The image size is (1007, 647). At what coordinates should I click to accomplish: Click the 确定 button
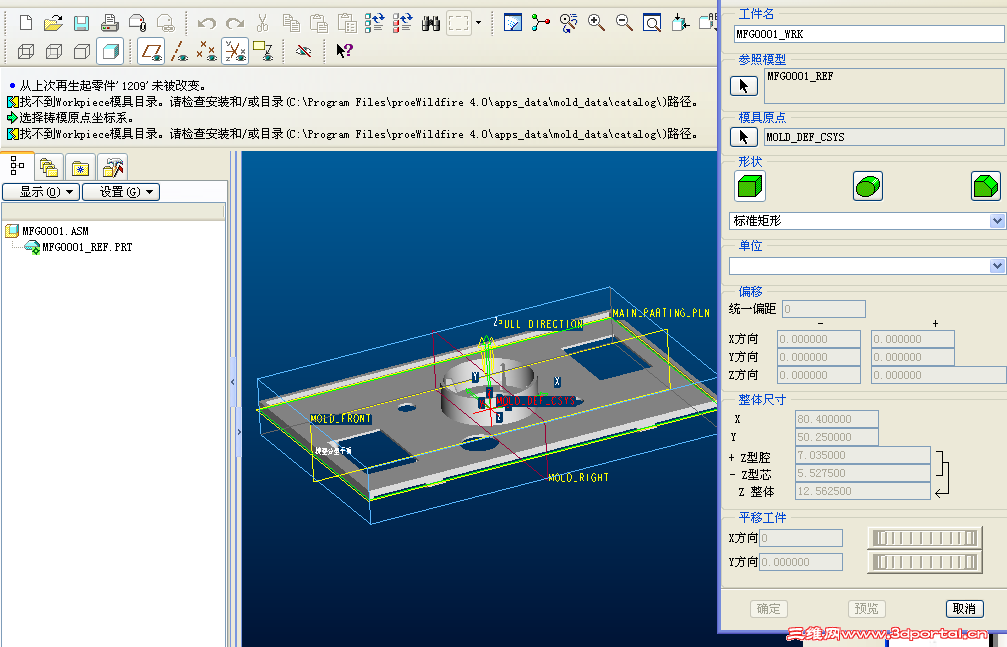click(x=769, y=608)
